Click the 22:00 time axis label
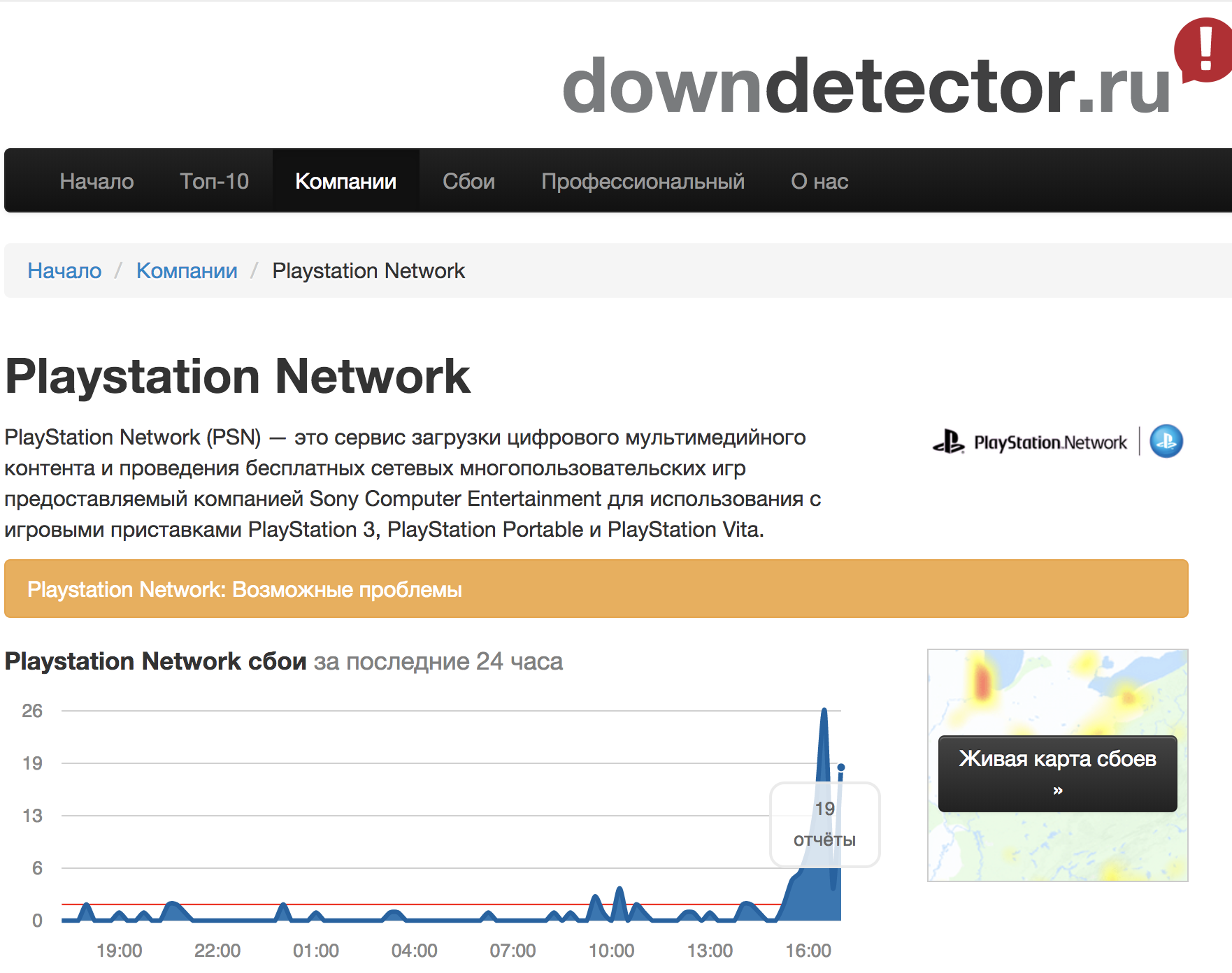Screen dimensions: 1232x973 (217, 951)
